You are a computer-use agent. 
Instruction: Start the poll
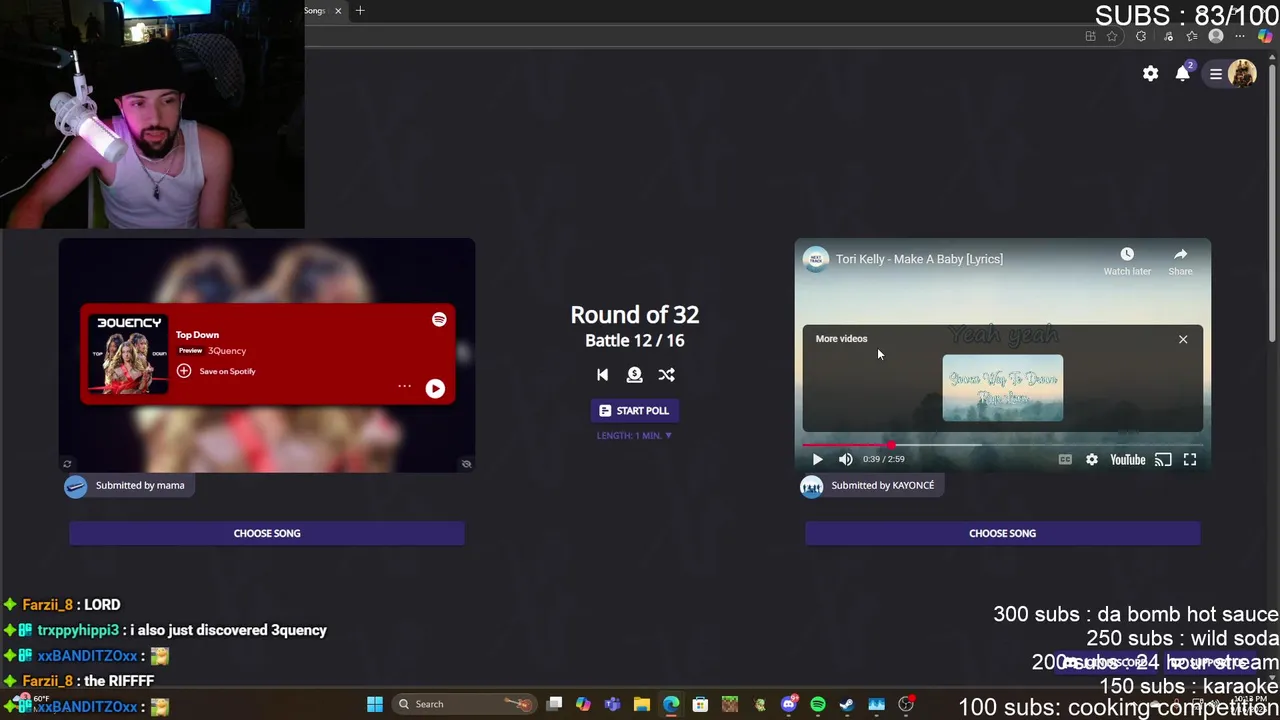pos(634,411)
